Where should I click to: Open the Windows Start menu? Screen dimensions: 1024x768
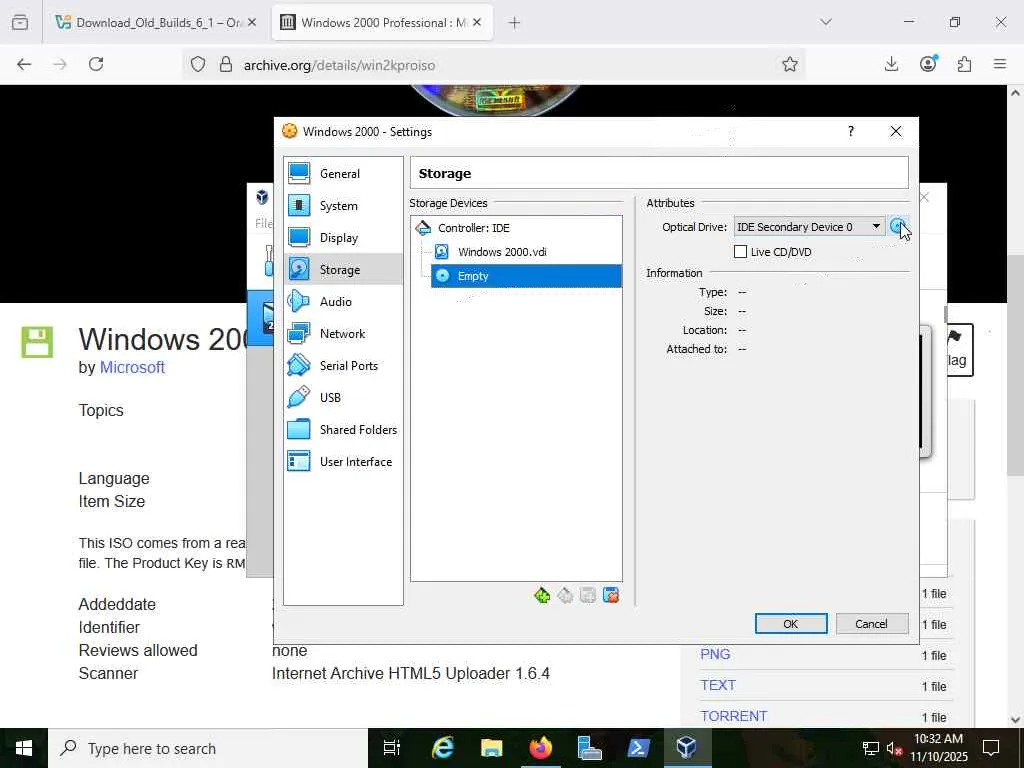point(24,748)
